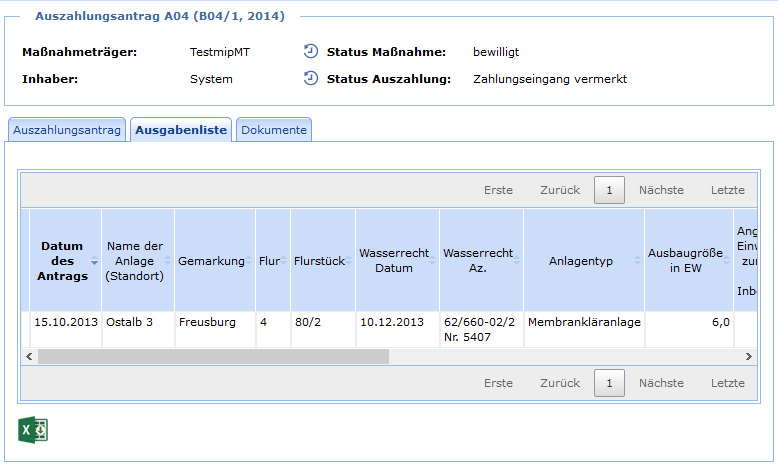Screen dimensions: 778x469
Task: Click heading Auszahlungsantrag A04 (B04/1, 2014)
Action: [160, 16]
